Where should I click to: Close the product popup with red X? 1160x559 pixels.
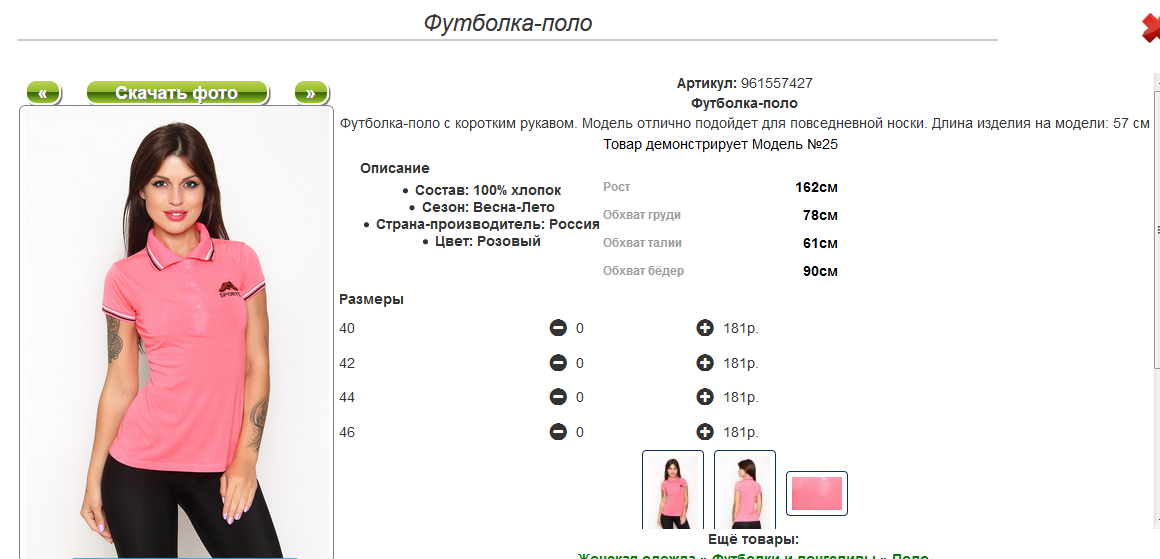(1150, 28)
